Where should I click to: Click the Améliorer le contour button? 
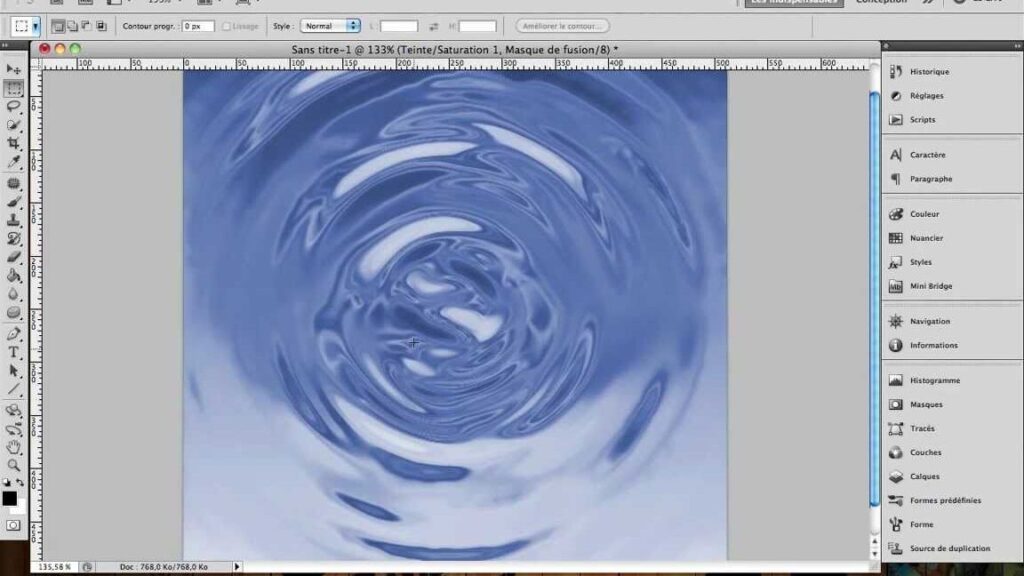point(562,26)
